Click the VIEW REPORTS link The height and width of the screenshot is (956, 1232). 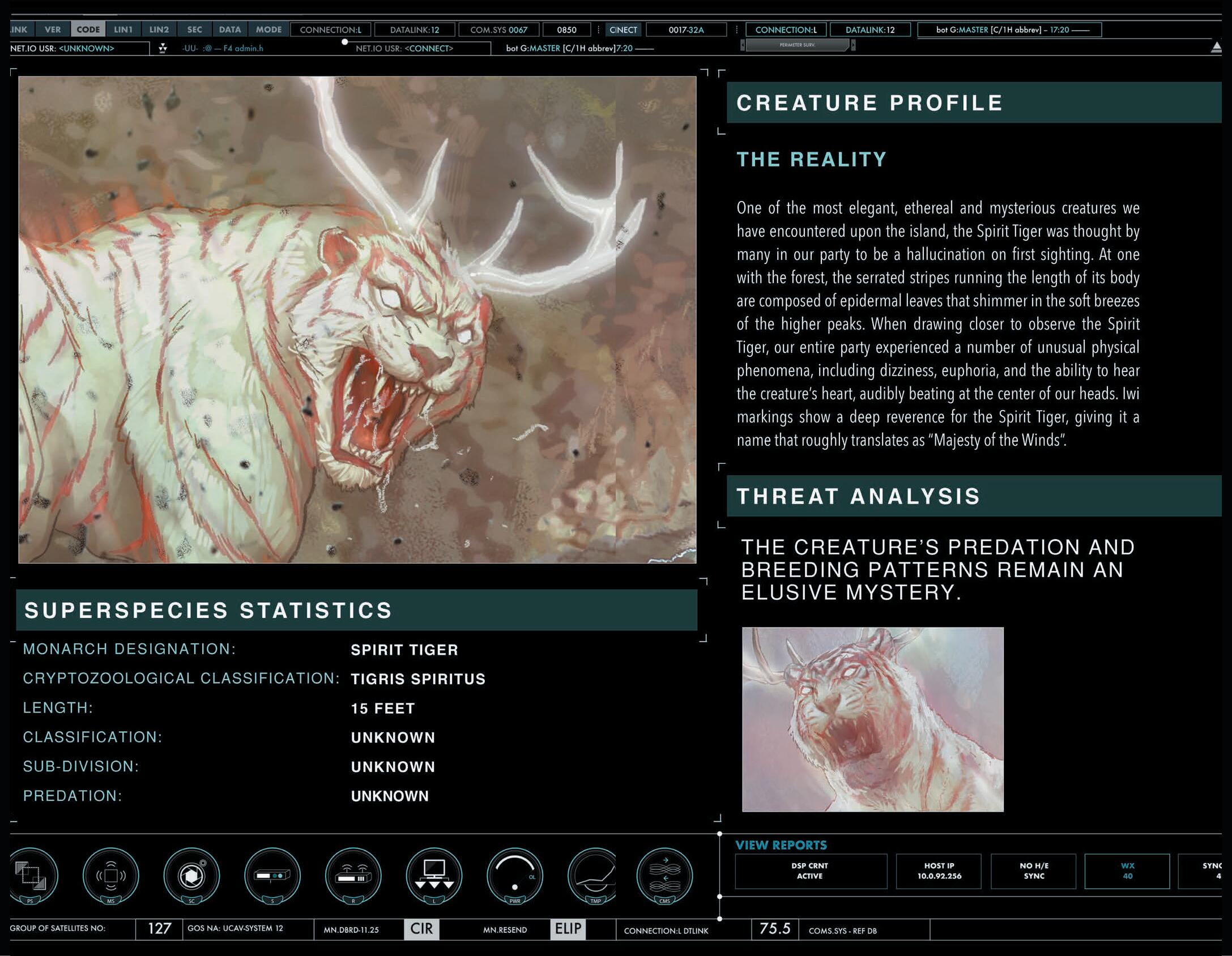pyautogui.click(x=781, y=845)
